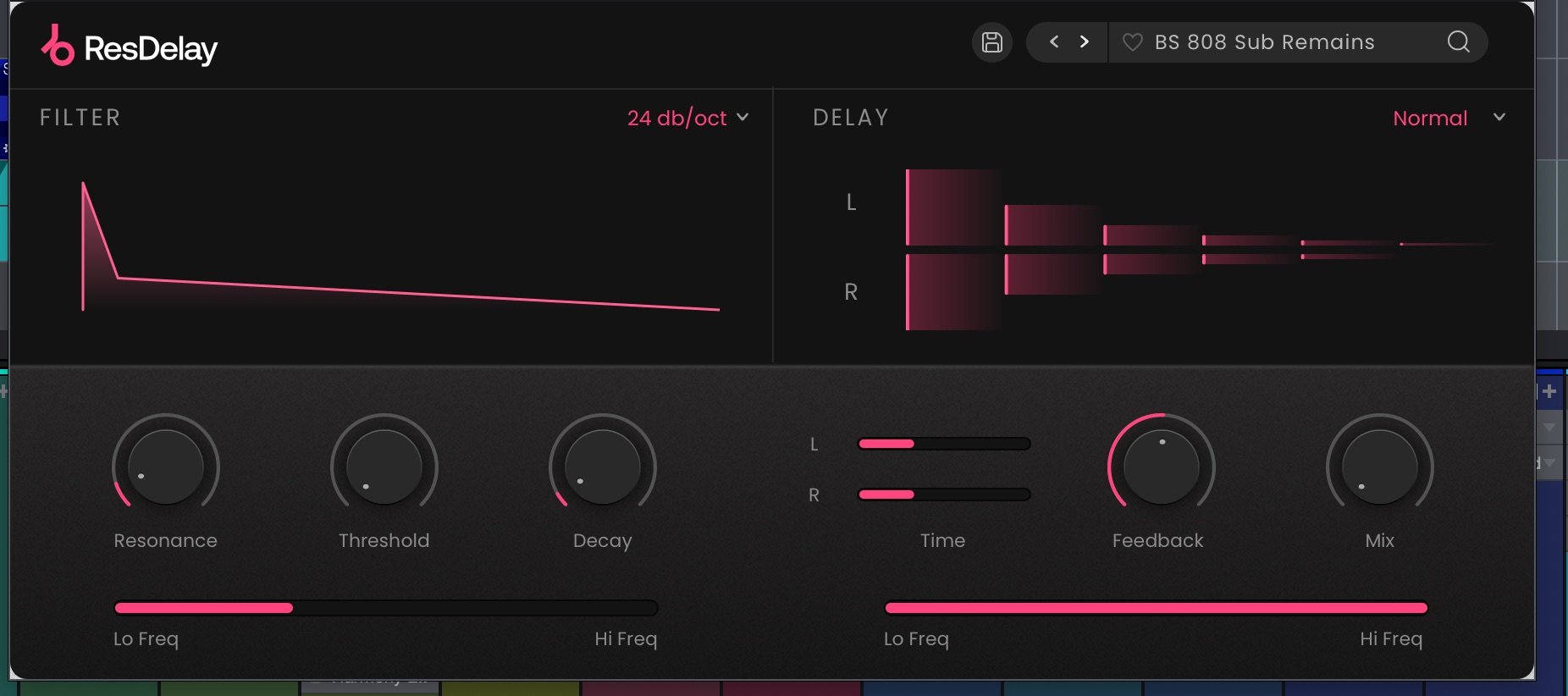
Task: Expand delay mode chevron arrow
Action: click(x=1499, y=117)
